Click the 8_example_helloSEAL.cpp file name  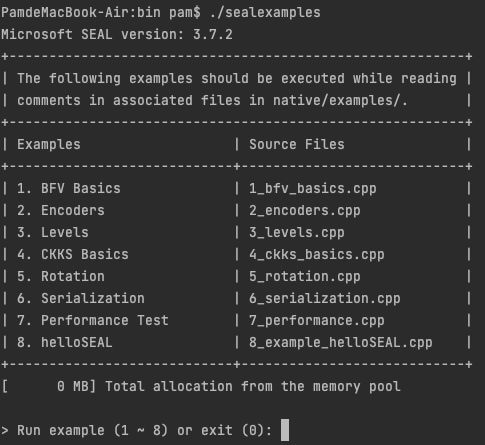[341, 343]
